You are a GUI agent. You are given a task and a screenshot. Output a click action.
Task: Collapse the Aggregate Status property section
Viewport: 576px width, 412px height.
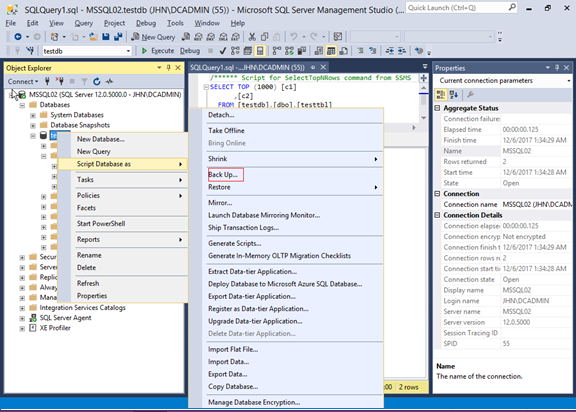click(x=438, y=108)
